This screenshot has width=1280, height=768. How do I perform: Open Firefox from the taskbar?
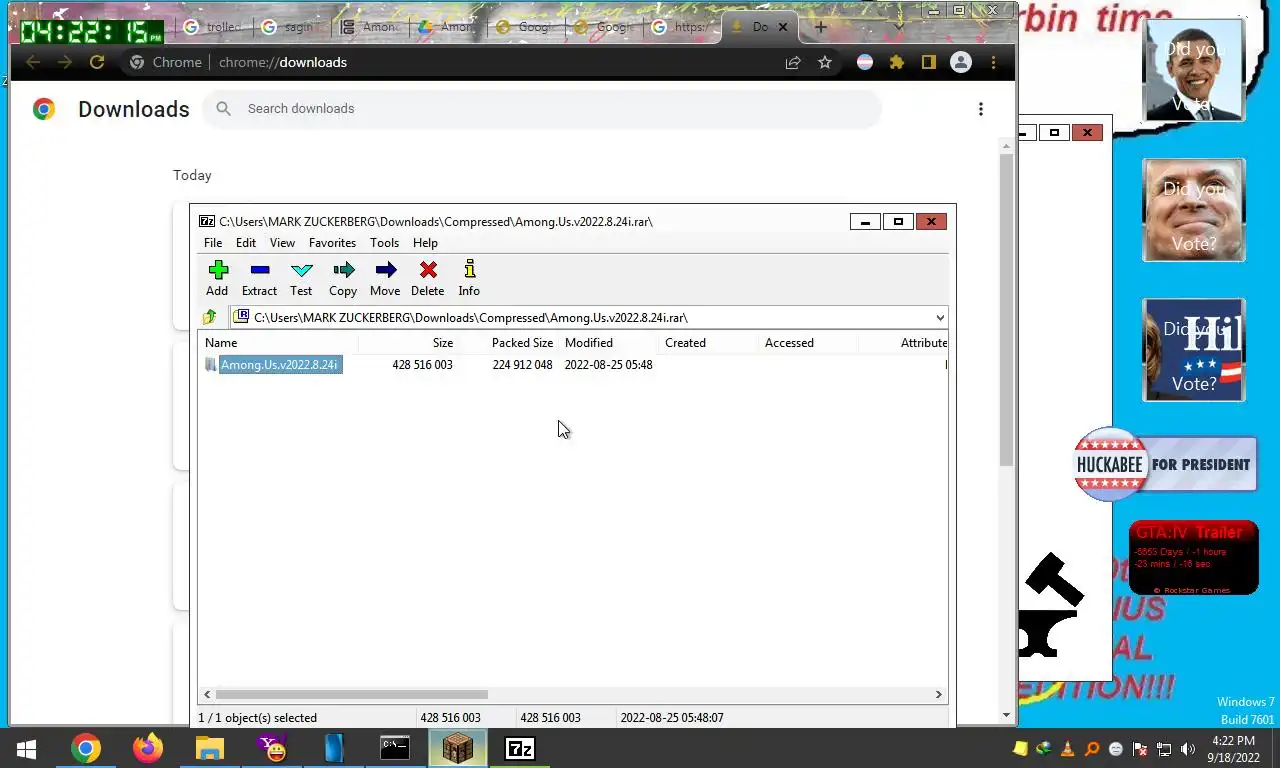148,748
